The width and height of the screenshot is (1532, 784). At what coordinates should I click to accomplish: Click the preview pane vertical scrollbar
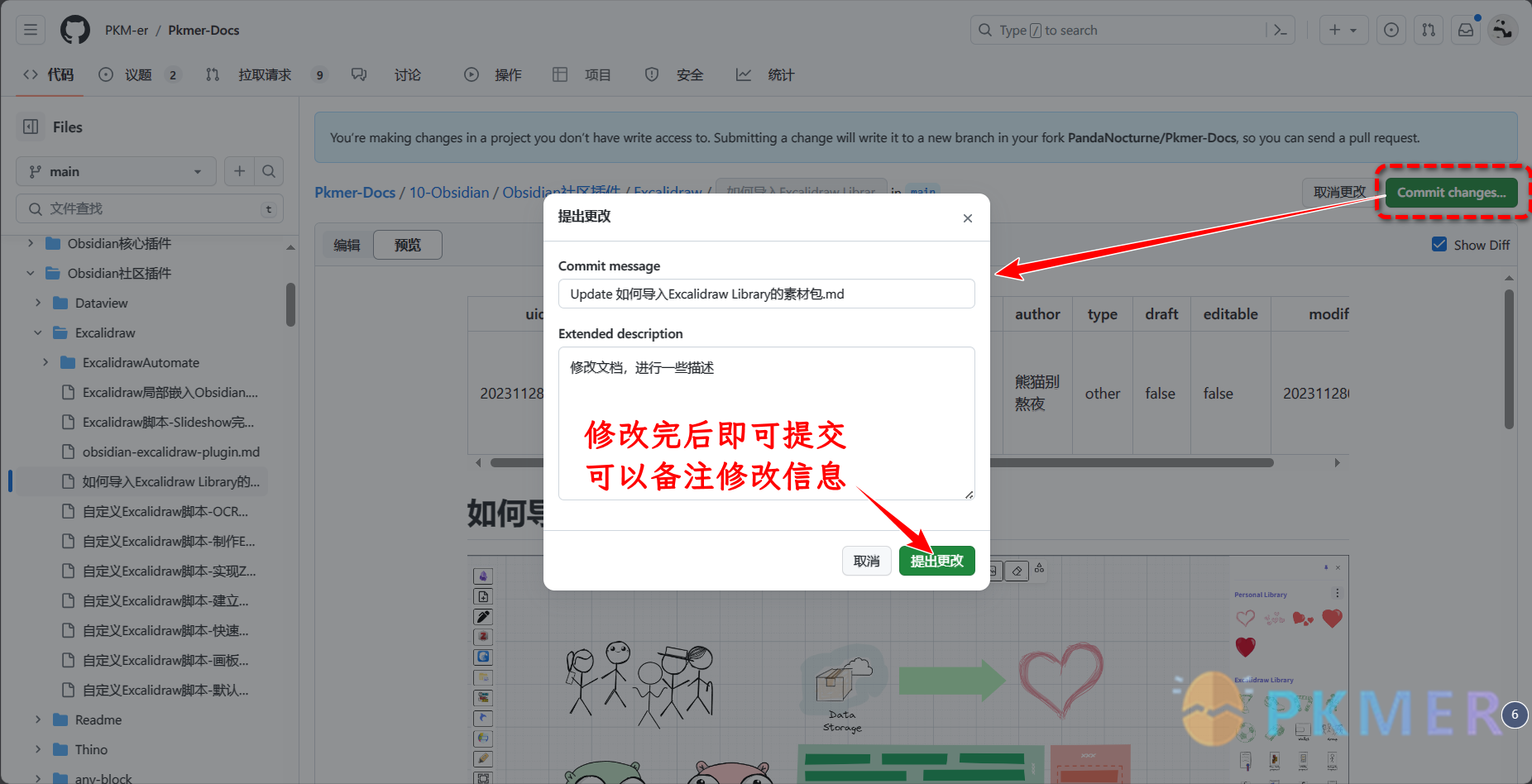1509,359
